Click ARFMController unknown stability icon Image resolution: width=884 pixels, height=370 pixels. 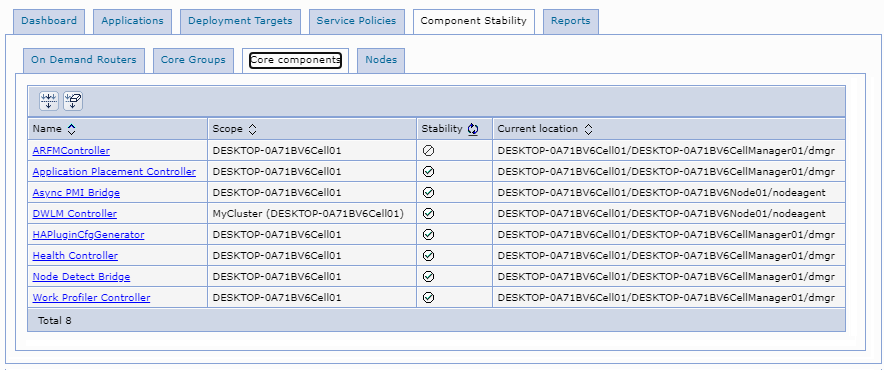428,151
